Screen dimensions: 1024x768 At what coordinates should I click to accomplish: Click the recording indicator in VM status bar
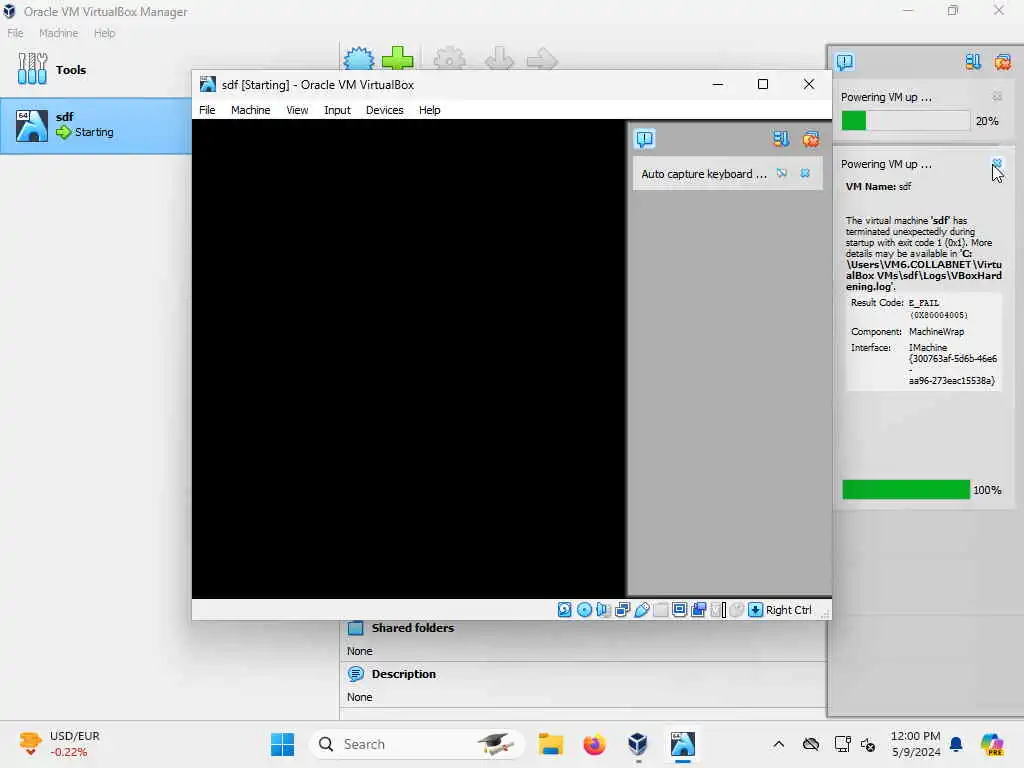click(699, 610)
